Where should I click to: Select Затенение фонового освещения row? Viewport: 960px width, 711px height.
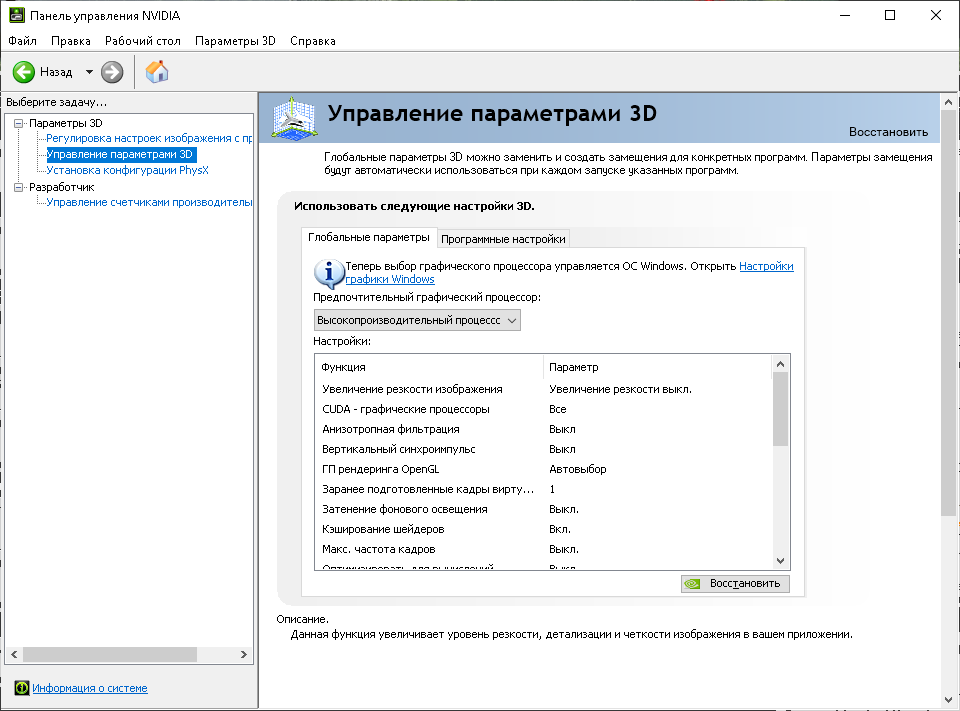[543, 509]
